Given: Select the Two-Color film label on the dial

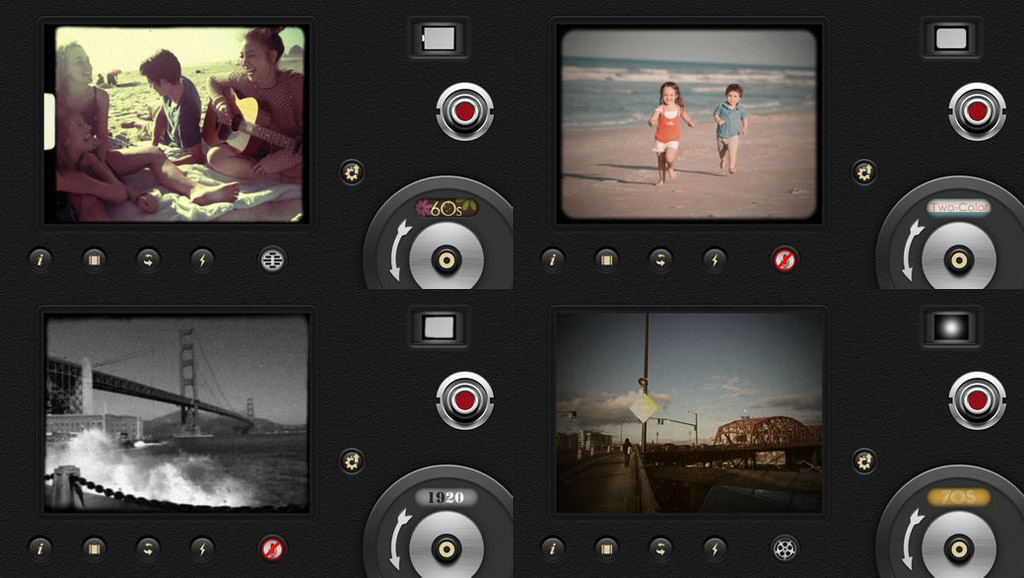Looking at the screenshot, I should tap(958, 208).
